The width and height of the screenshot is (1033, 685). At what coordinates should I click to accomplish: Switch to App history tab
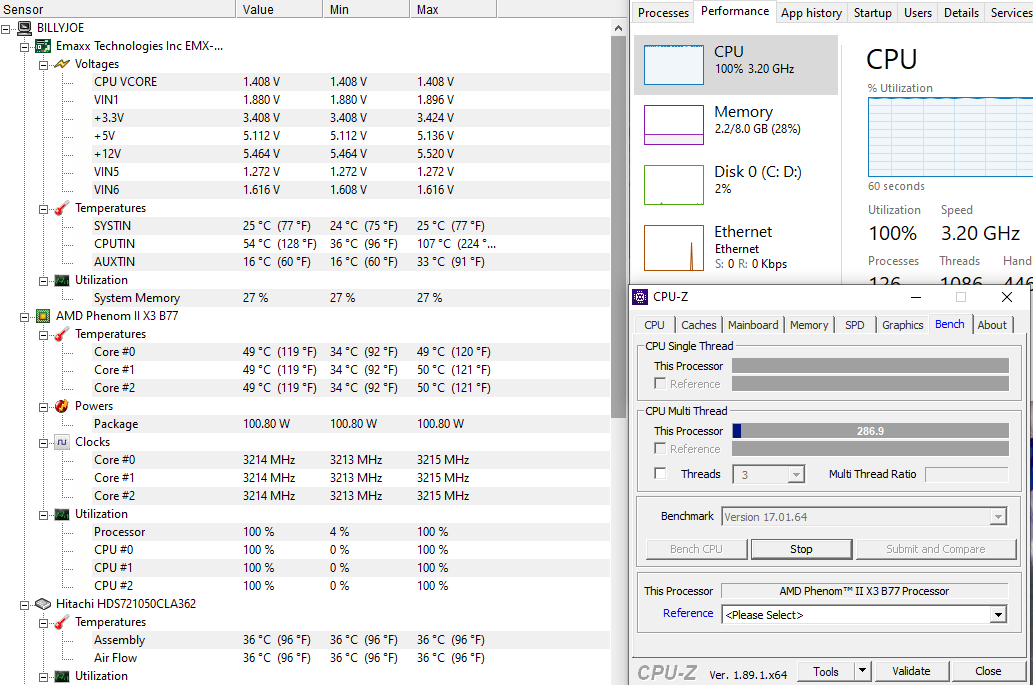pos(811,13)
